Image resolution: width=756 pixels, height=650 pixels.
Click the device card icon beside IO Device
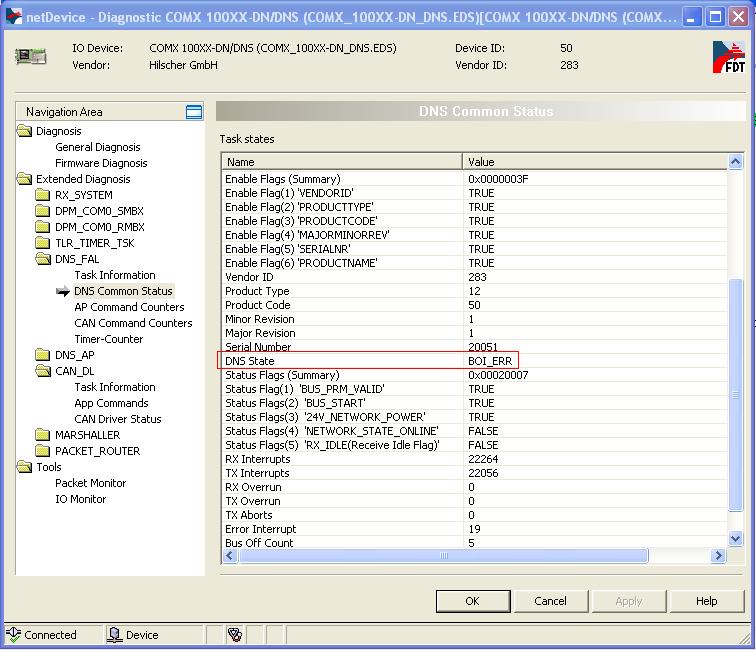click(30, 56)
